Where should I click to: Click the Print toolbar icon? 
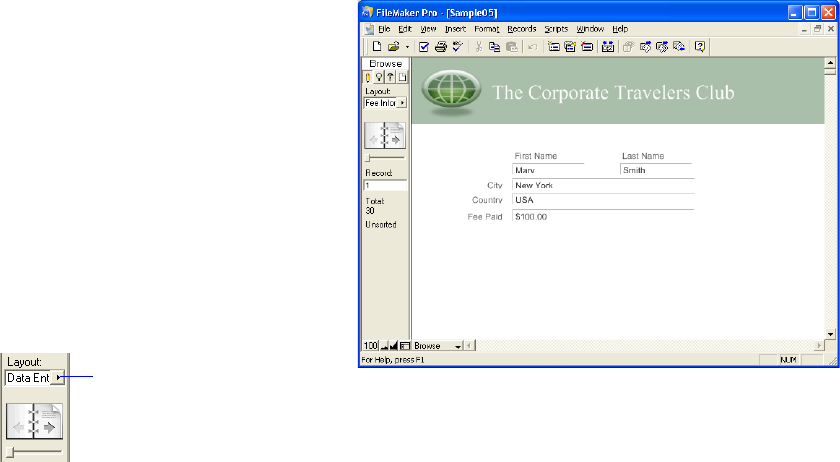click(x=440, y=47)
